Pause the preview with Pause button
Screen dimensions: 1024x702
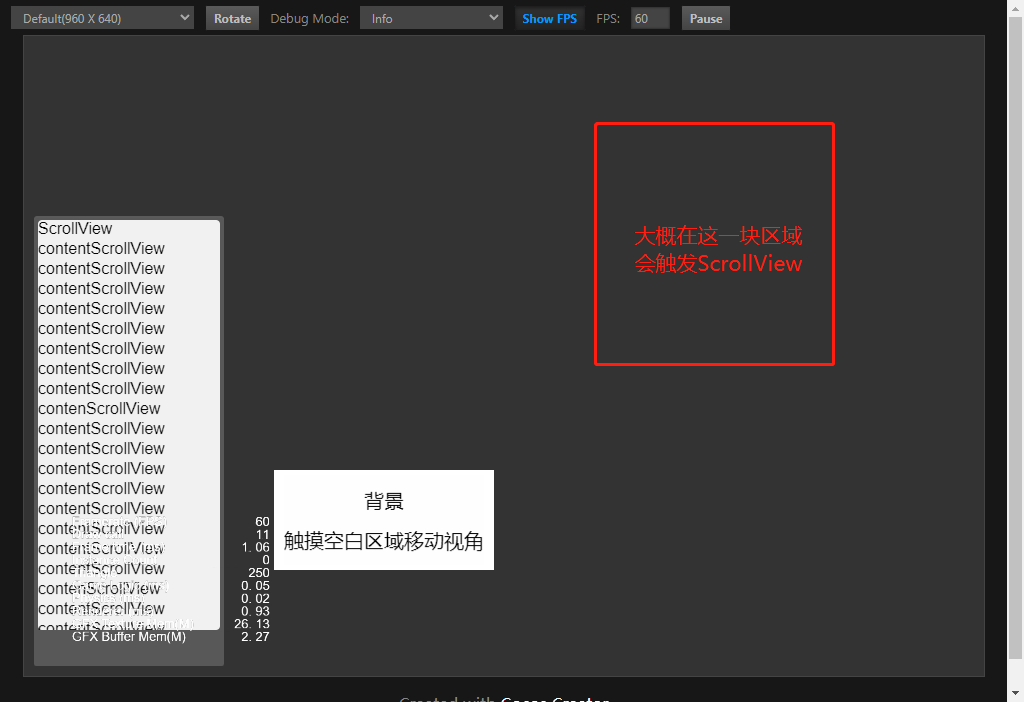(706, 18)
